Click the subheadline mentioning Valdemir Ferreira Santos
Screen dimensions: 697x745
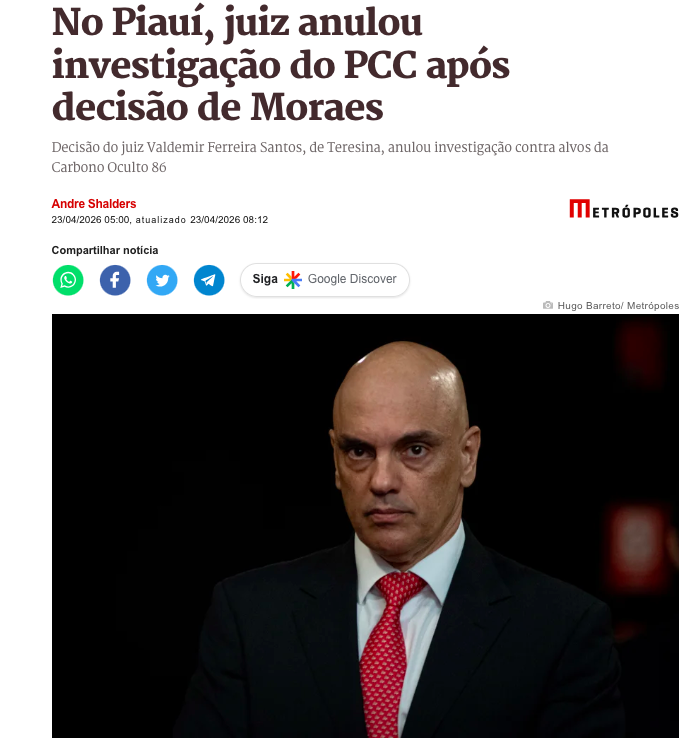(330, 157)
